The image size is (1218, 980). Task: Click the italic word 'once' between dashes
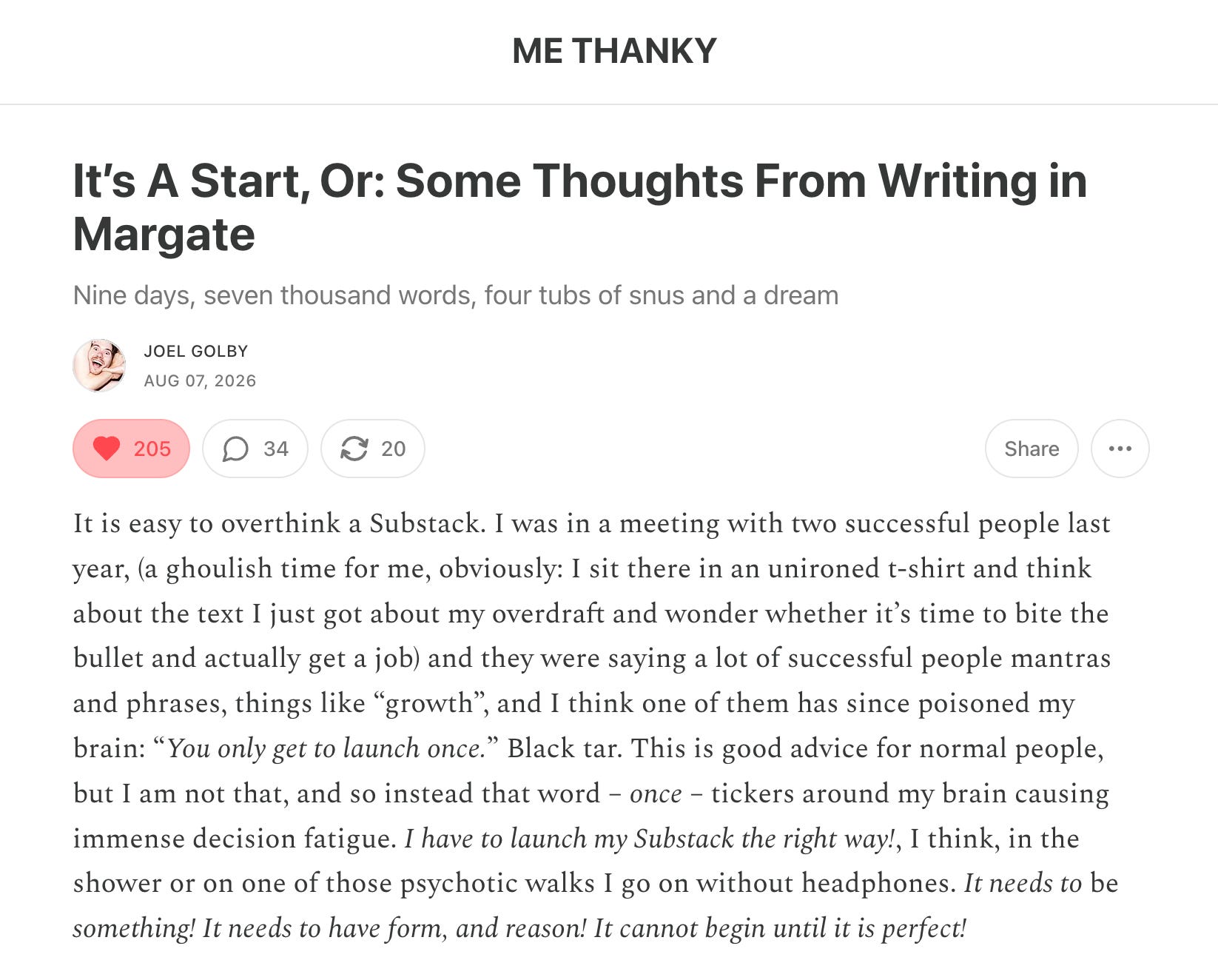[x=656, y=793]
